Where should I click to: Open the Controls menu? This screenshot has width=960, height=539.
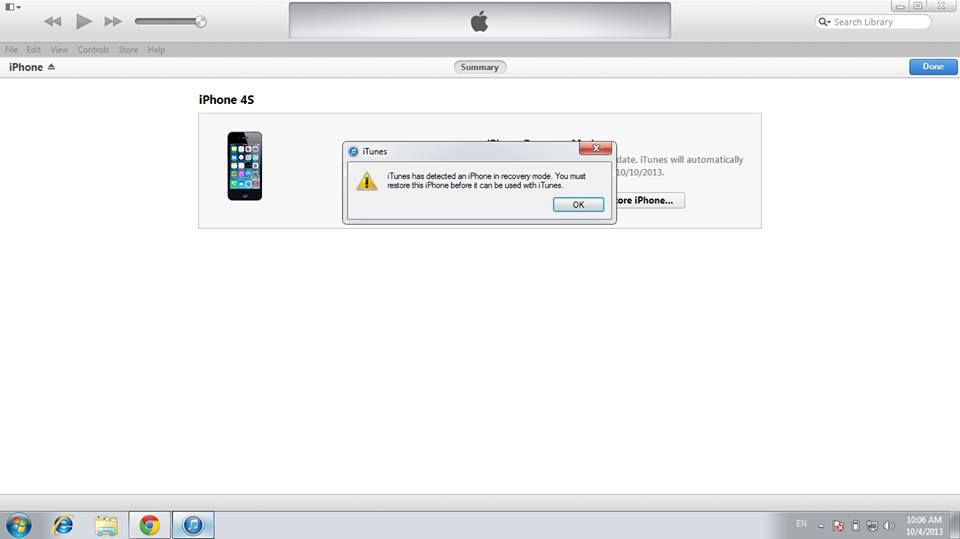[93, 50]
